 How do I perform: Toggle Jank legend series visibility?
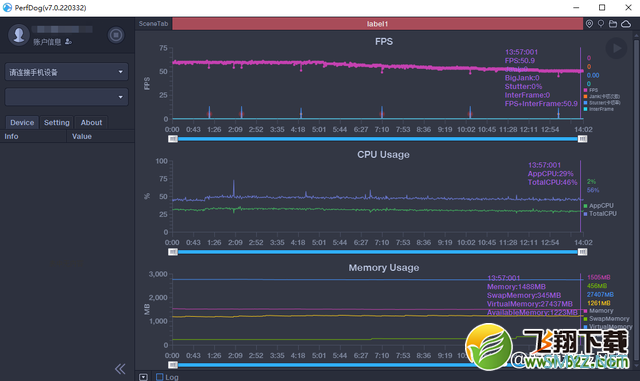pyautogui.click(x=602, y=96)
